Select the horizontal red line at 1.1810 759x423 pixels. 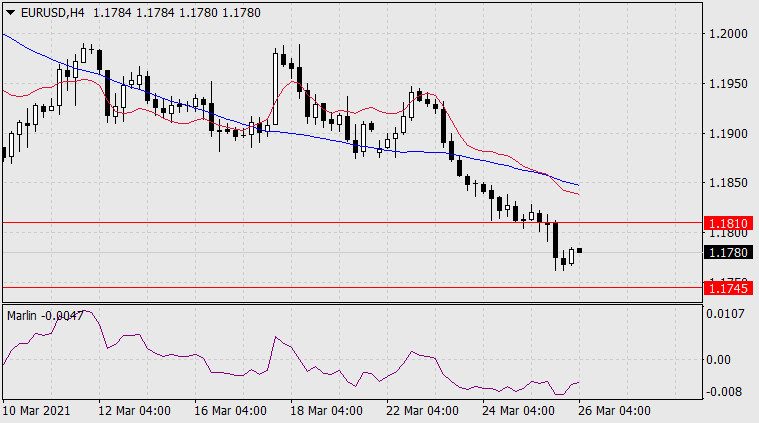point(352,223)
